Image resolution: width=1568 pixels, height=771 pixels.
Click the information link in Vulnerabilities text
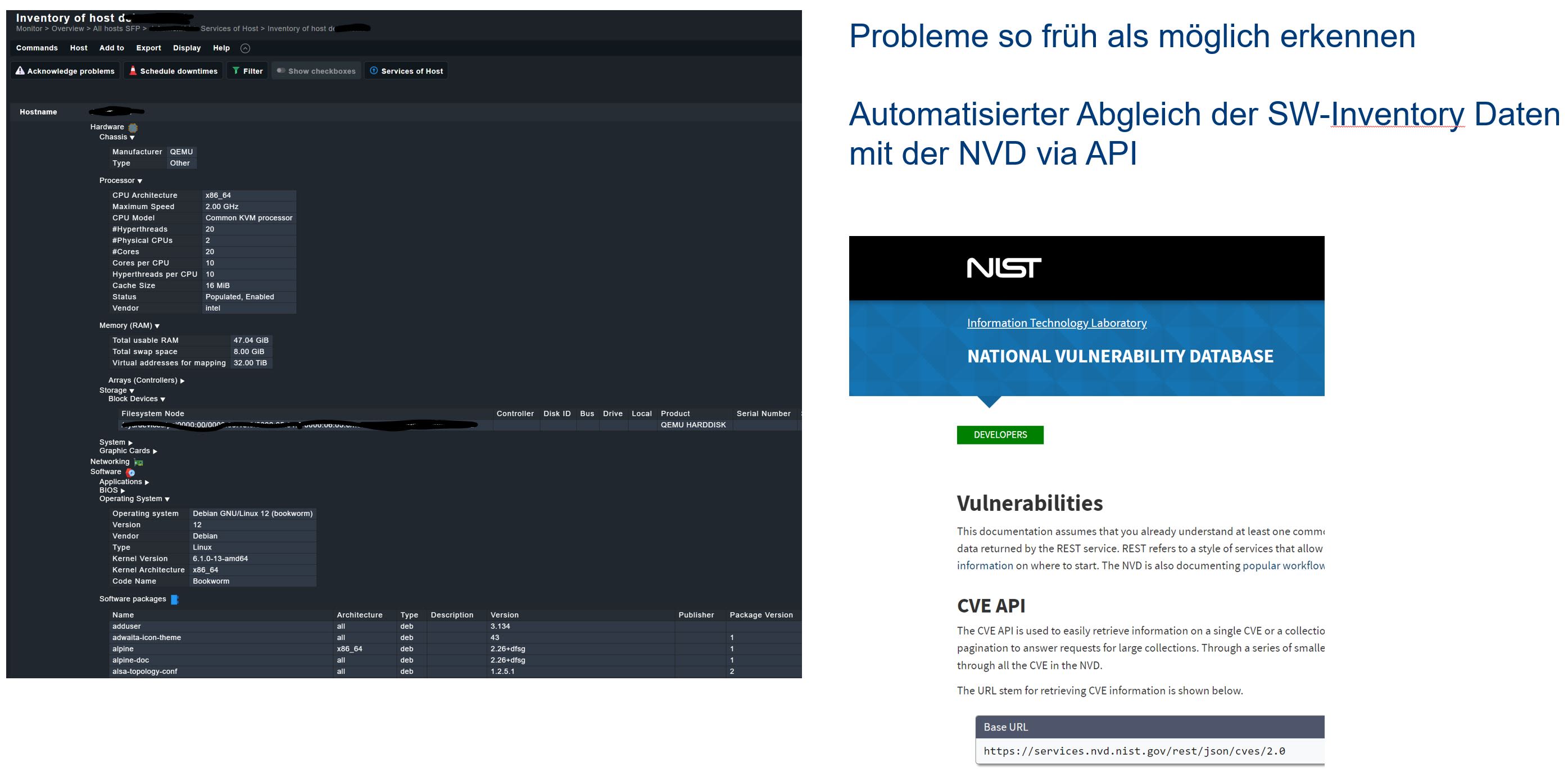pos(985,566)
